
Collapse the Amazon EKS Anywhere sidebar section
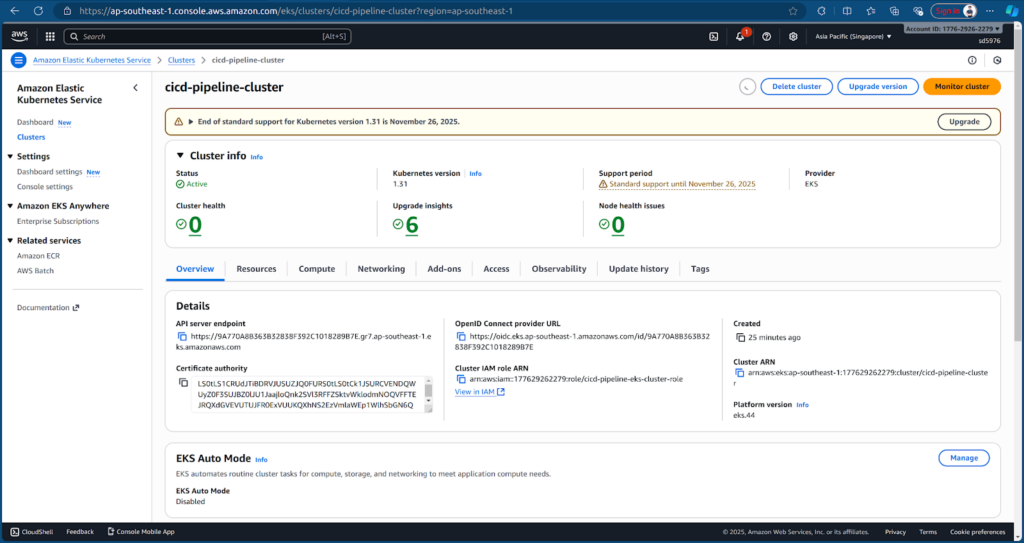[10, 206]
